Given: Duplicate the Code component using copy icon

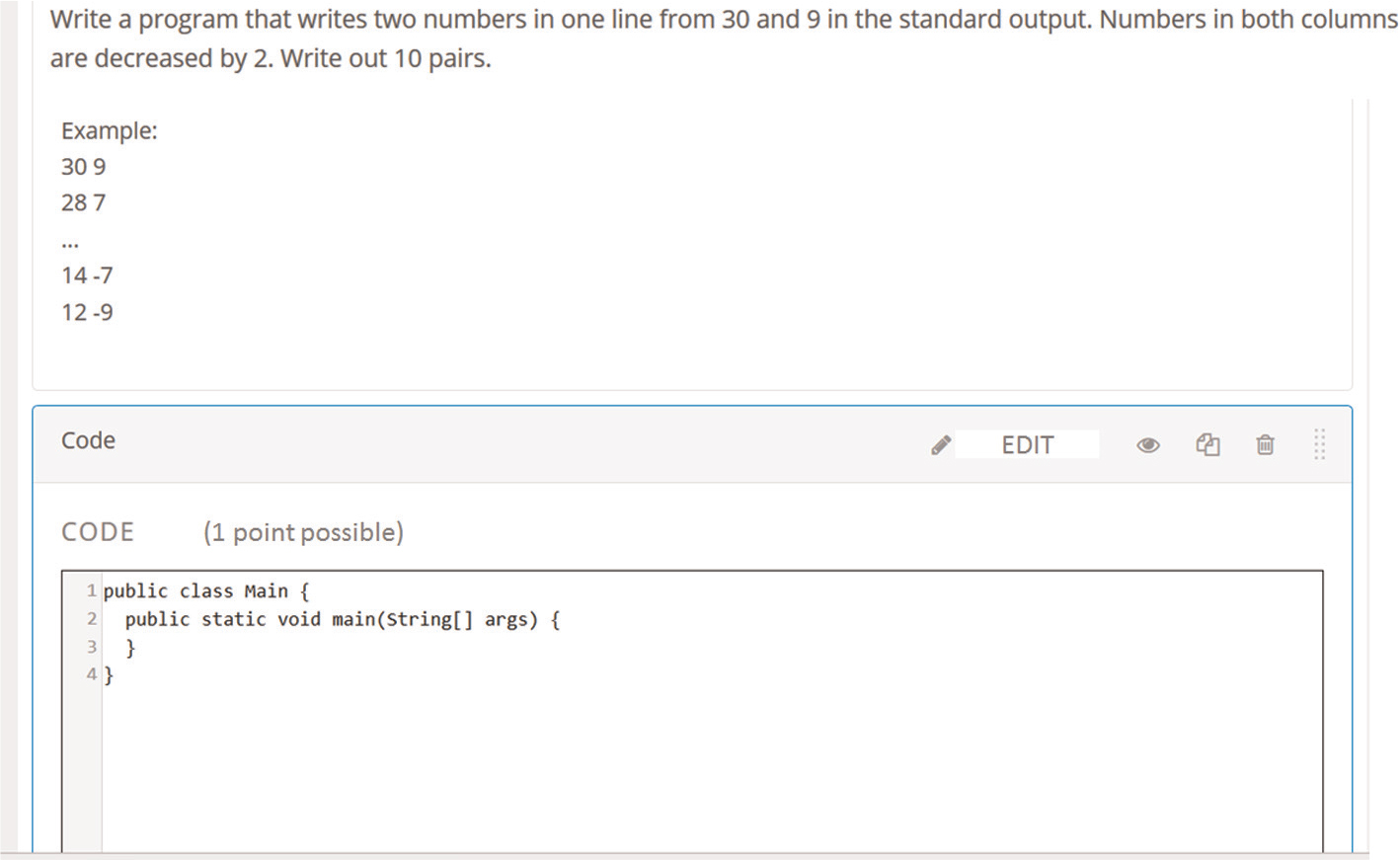Looking at the screenshot, I should click(x=1207, y=445).
